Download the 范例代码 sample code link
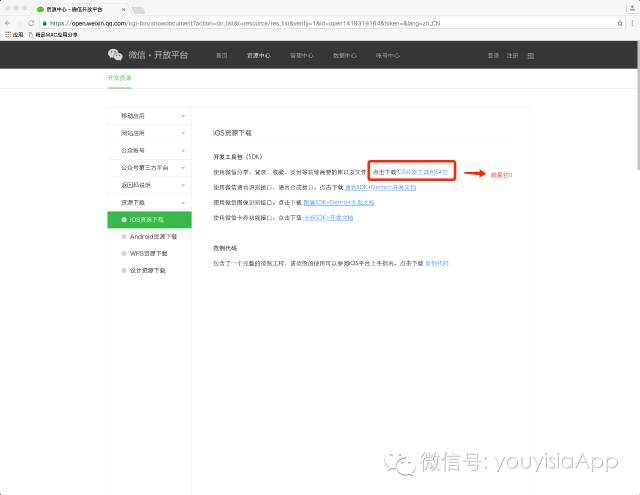The width and height of the screenshot is (640, 495). pyautogui.click(x=437, y=264)
